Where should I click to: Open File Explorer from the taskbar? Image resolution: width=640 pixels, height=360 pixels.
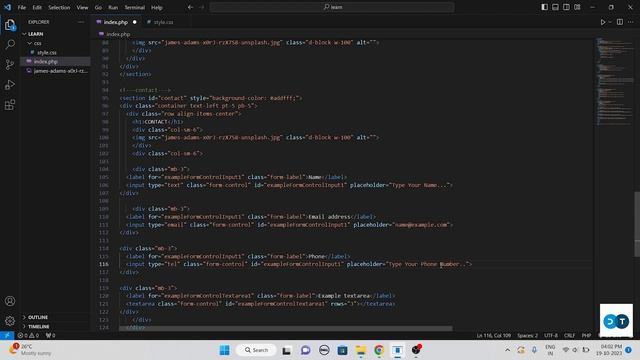tap(361, 350)
